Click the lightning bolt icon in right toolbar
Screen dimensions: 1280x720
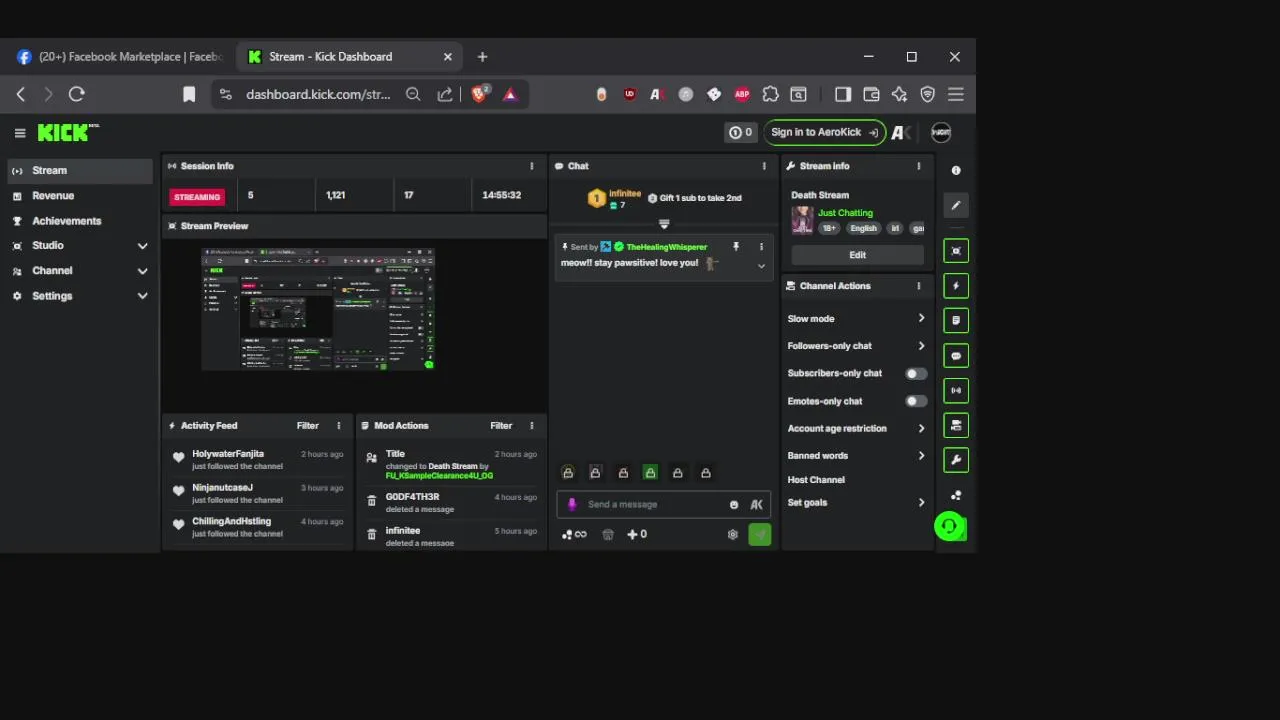point(956,286)
